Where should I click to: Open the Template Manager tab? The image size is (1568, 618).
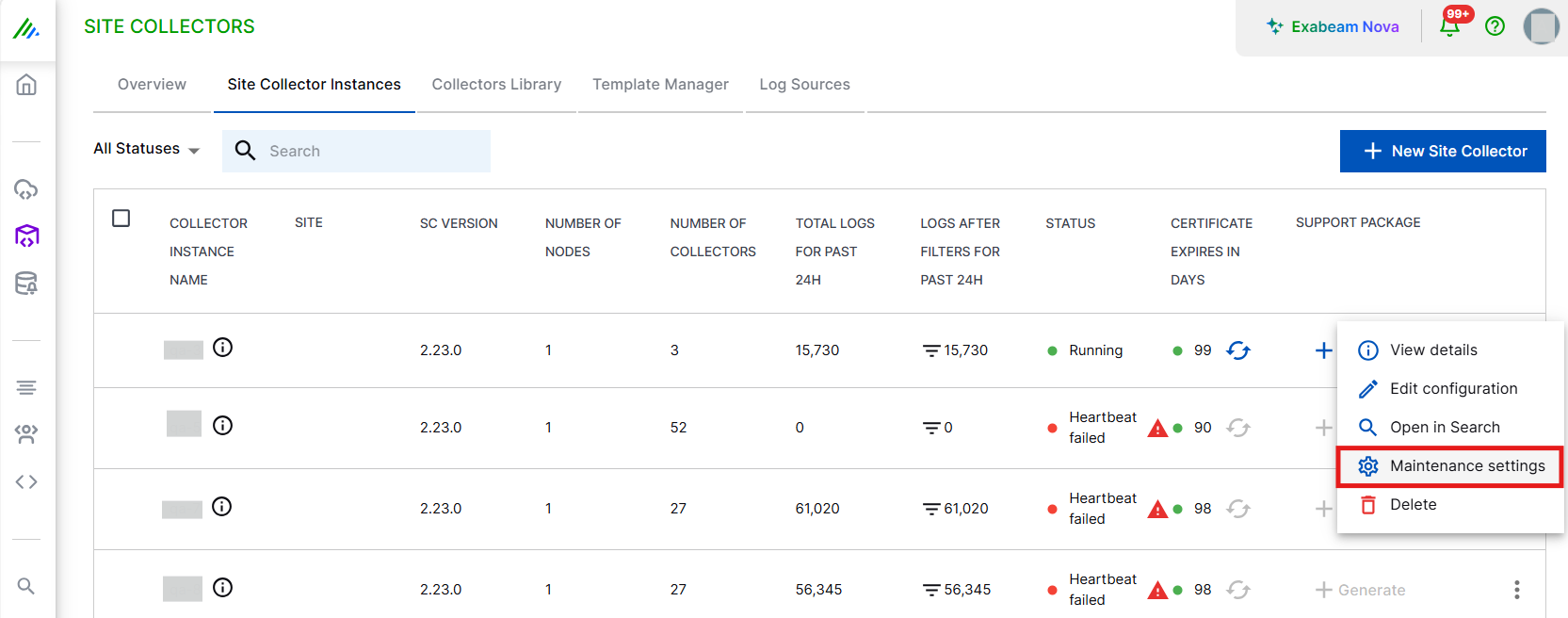tap(660, 85)
